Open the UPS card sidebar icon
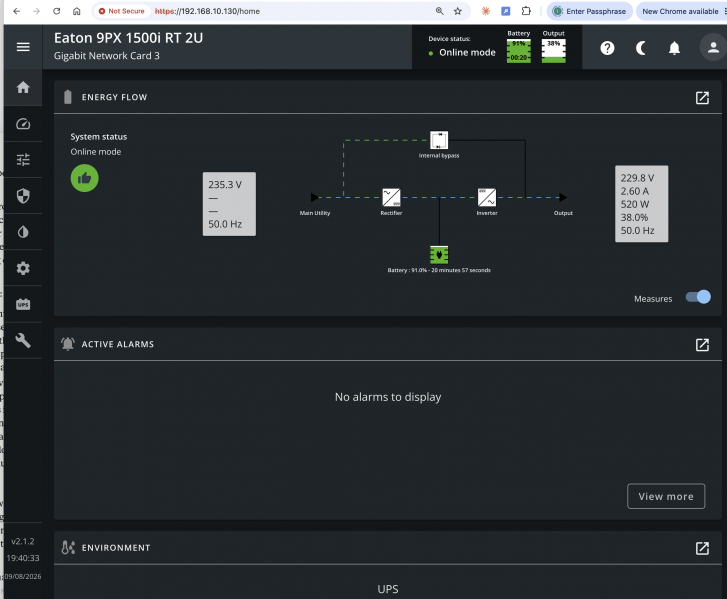 coord(23,304)
